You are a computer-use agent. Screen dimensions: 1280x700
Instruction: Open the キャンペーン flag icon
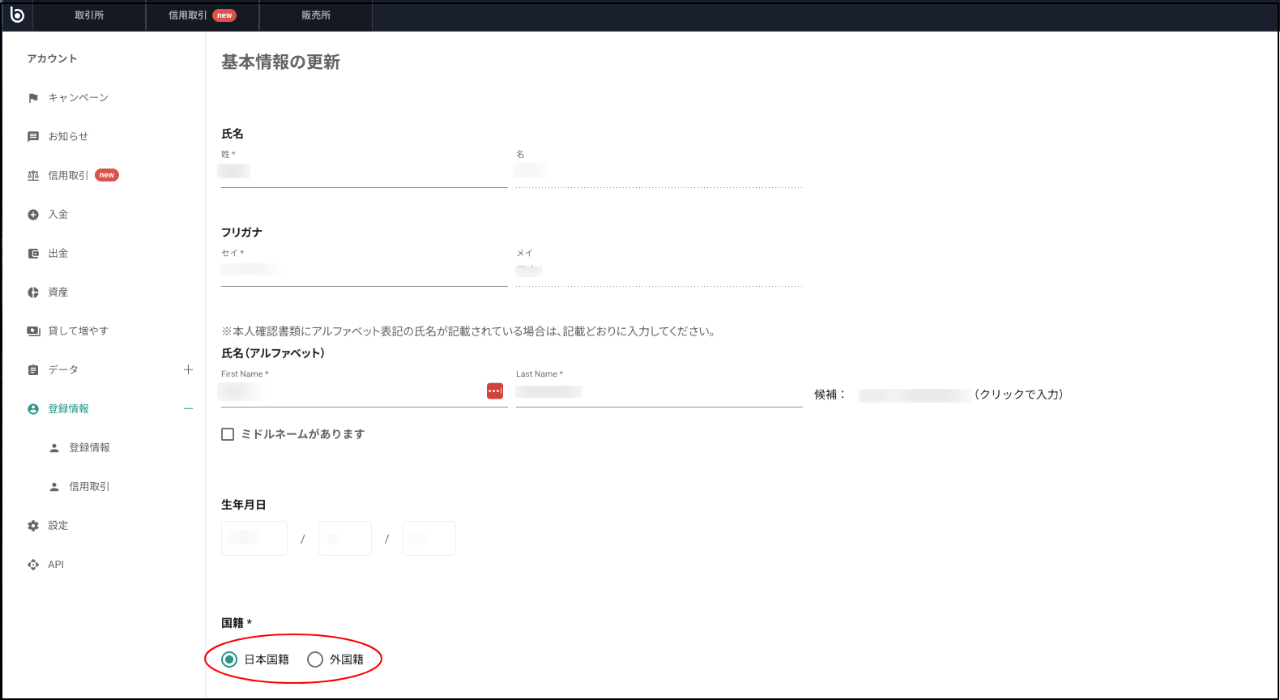(x=33, y=97)
